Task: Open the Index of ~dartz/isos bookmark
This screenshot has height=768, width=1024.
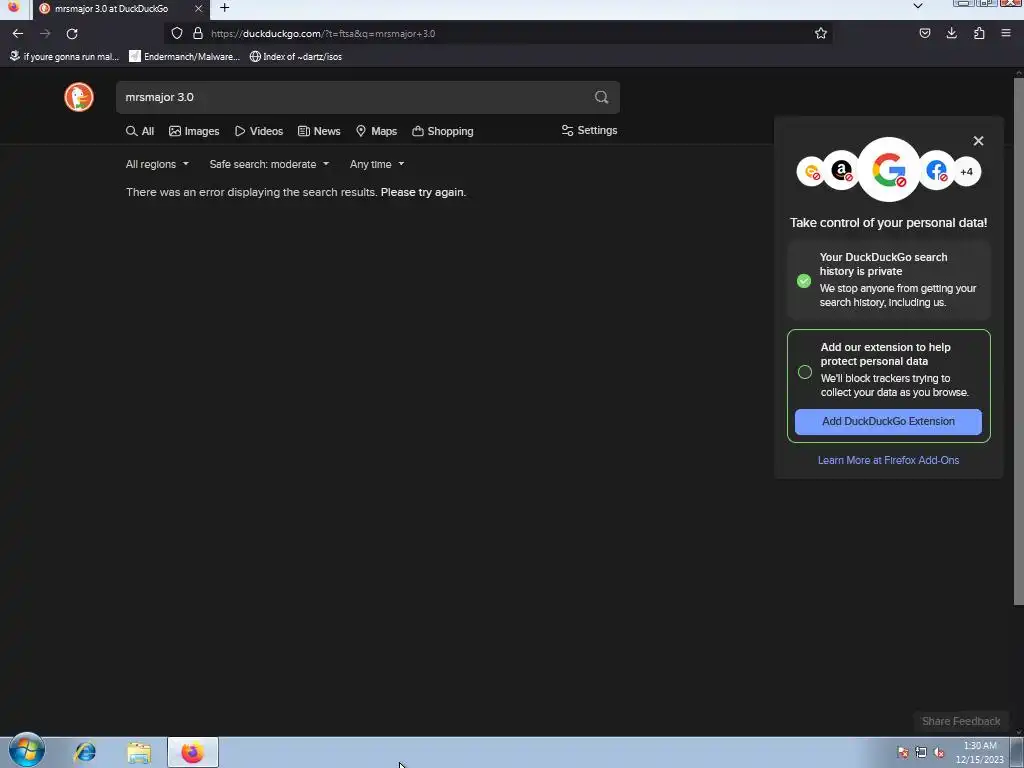Action: [296, 57]
